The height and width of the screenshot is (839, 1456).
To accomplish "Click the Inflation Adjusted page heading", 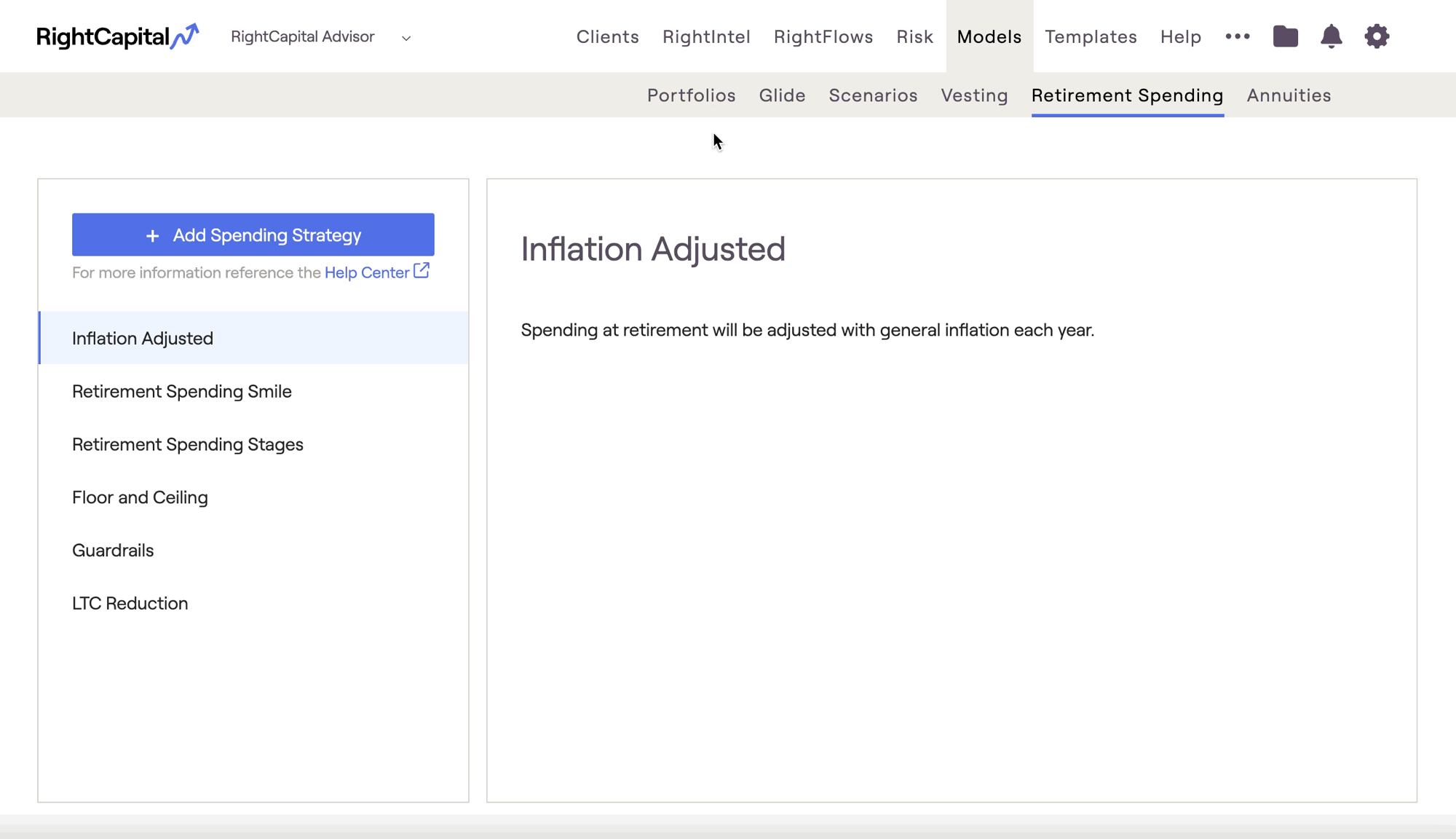I will point(653,249).
